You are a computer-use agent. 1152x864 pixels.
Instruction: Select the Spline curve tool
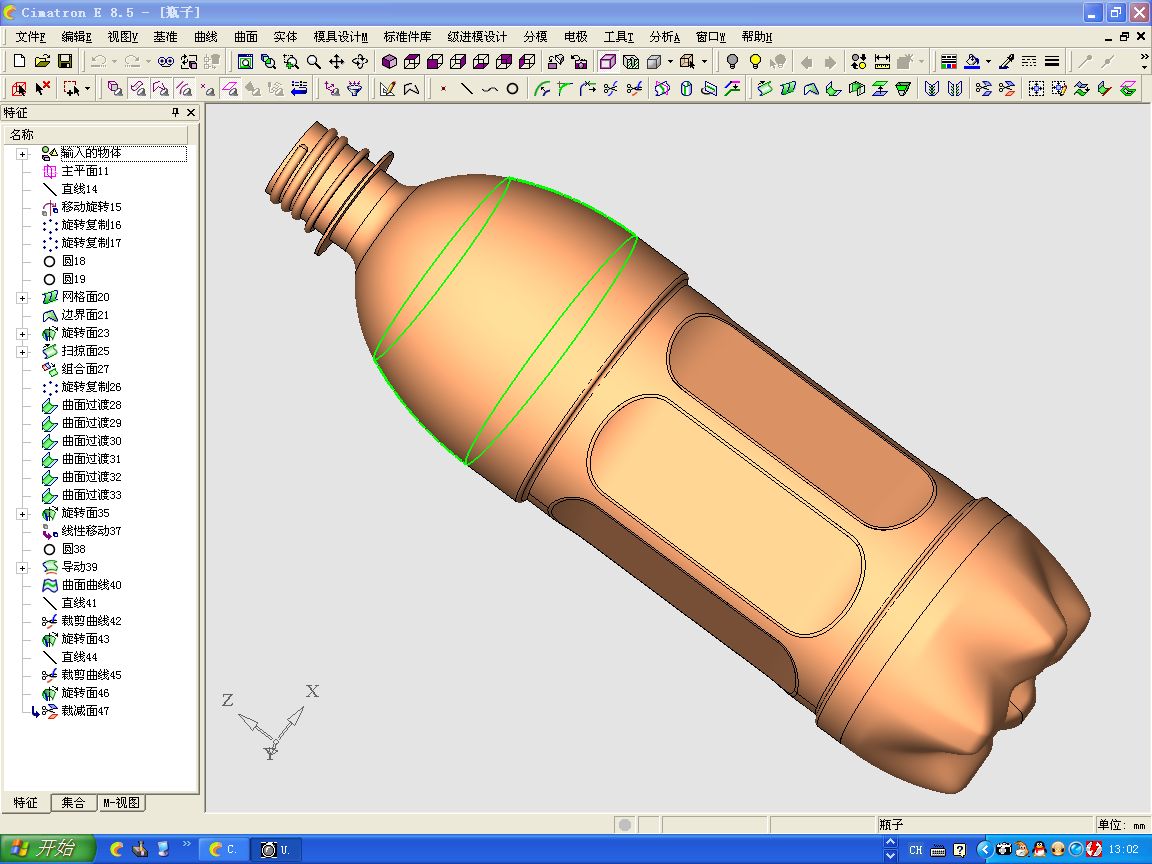click(489, 89)
